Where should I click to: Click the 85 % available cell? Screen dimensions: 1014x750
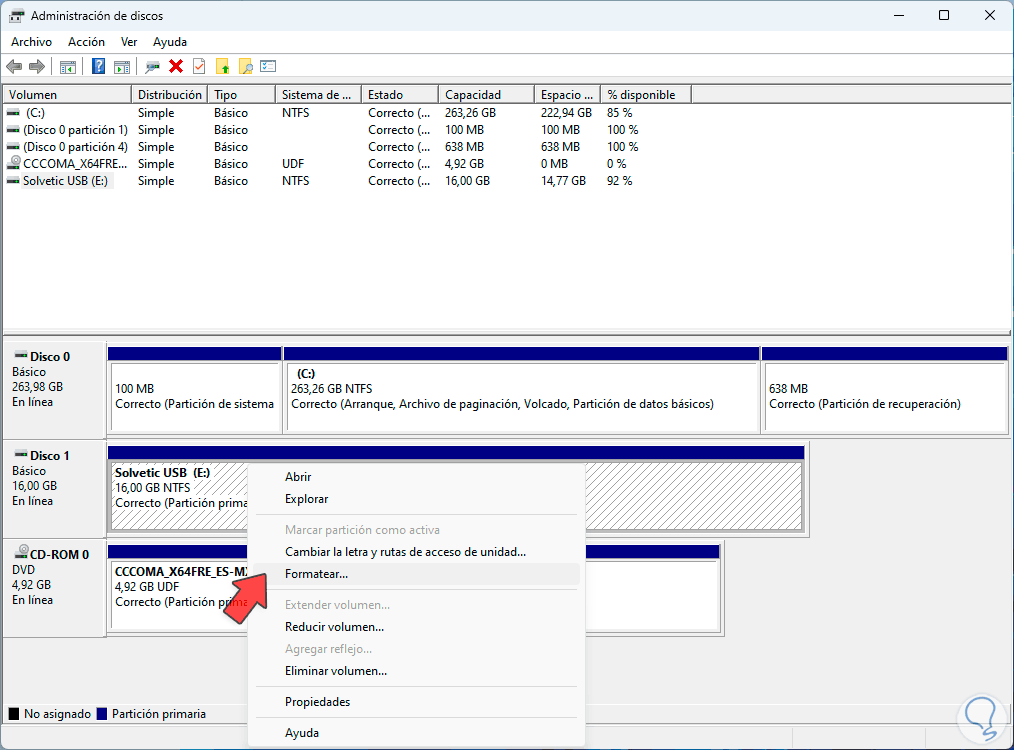coord(620,112)
